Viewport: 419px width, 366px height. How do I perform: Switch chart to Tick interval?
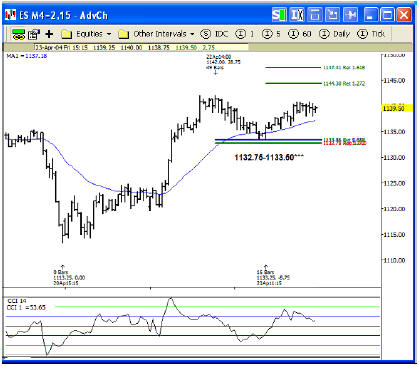click(371, 34)
